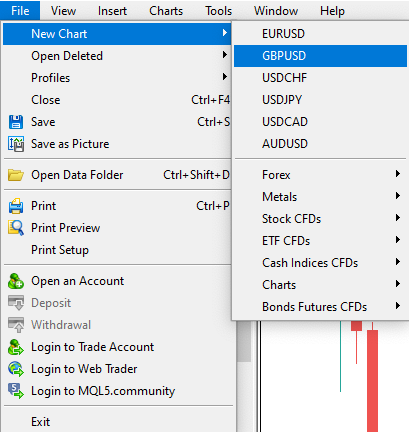Click the Save as Picture icon
The height and width of the screenshot is (432, 409).
pyautogui.click(x=16, y=144)
